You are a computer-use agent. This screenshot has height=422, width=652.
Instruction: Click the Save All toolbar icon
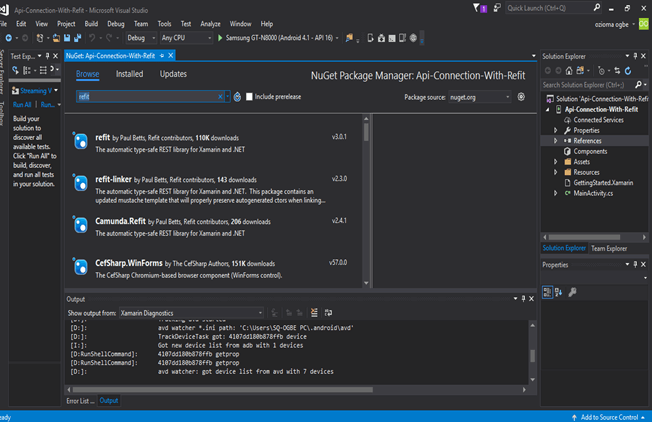[77, 38]
